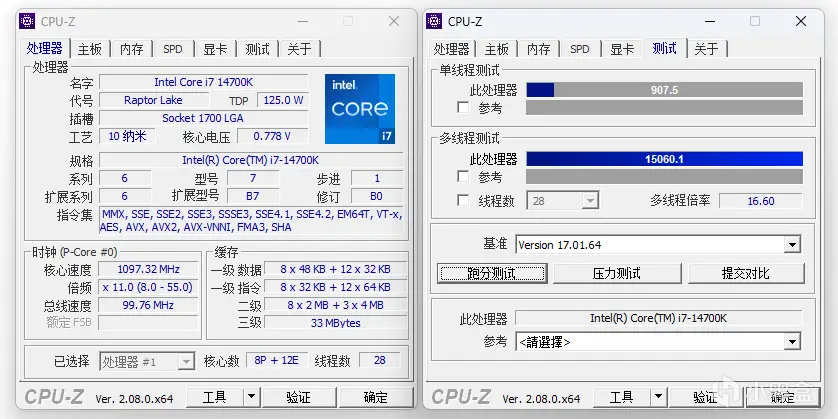
Task: Open SPD tab in left window
Action: coord(173,49)
